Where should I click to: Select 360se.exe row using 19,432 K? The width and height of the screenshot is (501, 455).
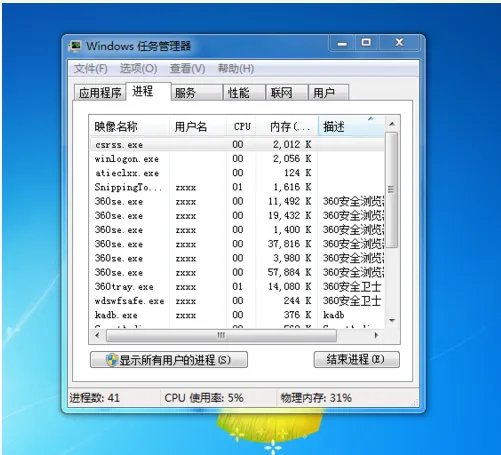pos(237,216)
